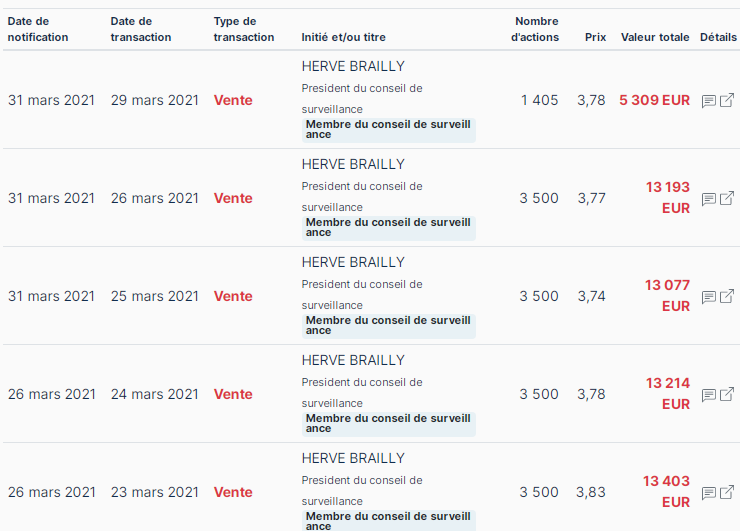Click Membre du conseil tag in first row
Viewport: 740px width, 531px height.
(389, 130)
